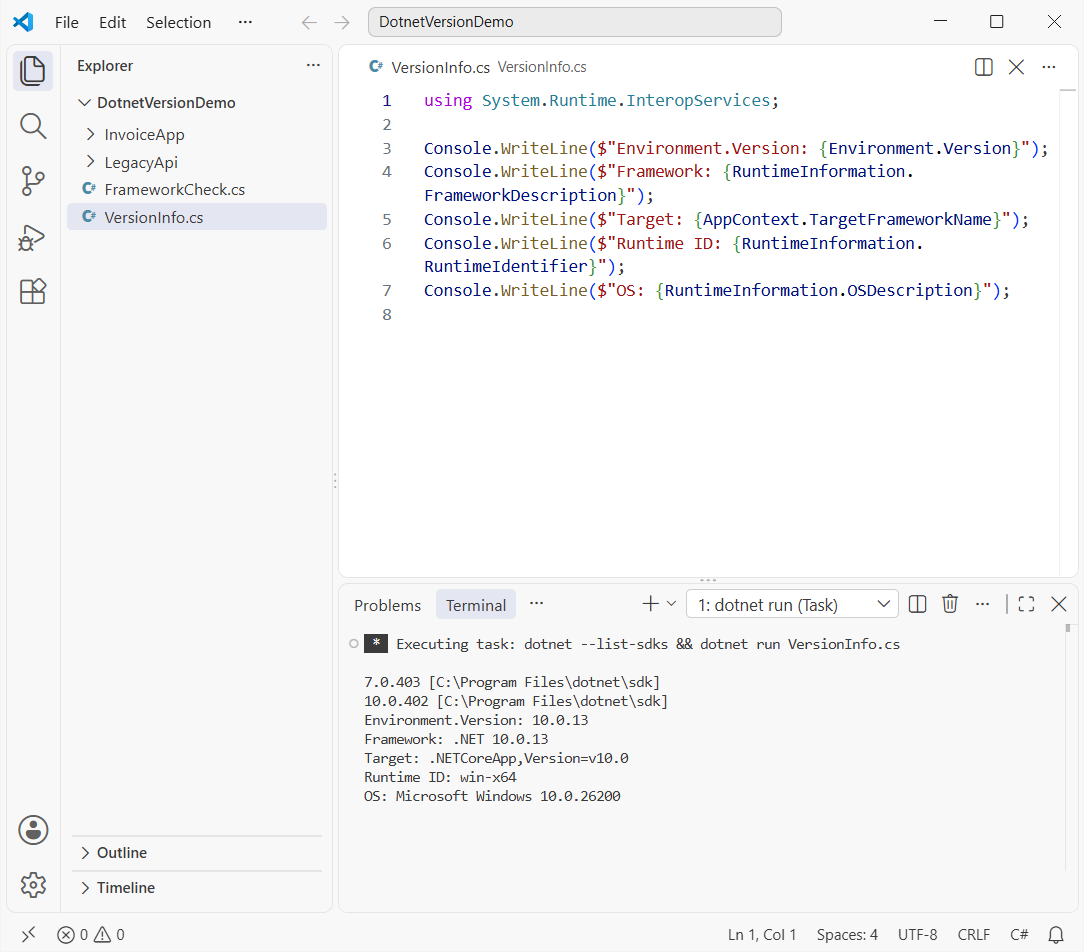This screenshot has height=952, width=1084.
Task: Switch to the Terminal tab
Action: [476, 605]
